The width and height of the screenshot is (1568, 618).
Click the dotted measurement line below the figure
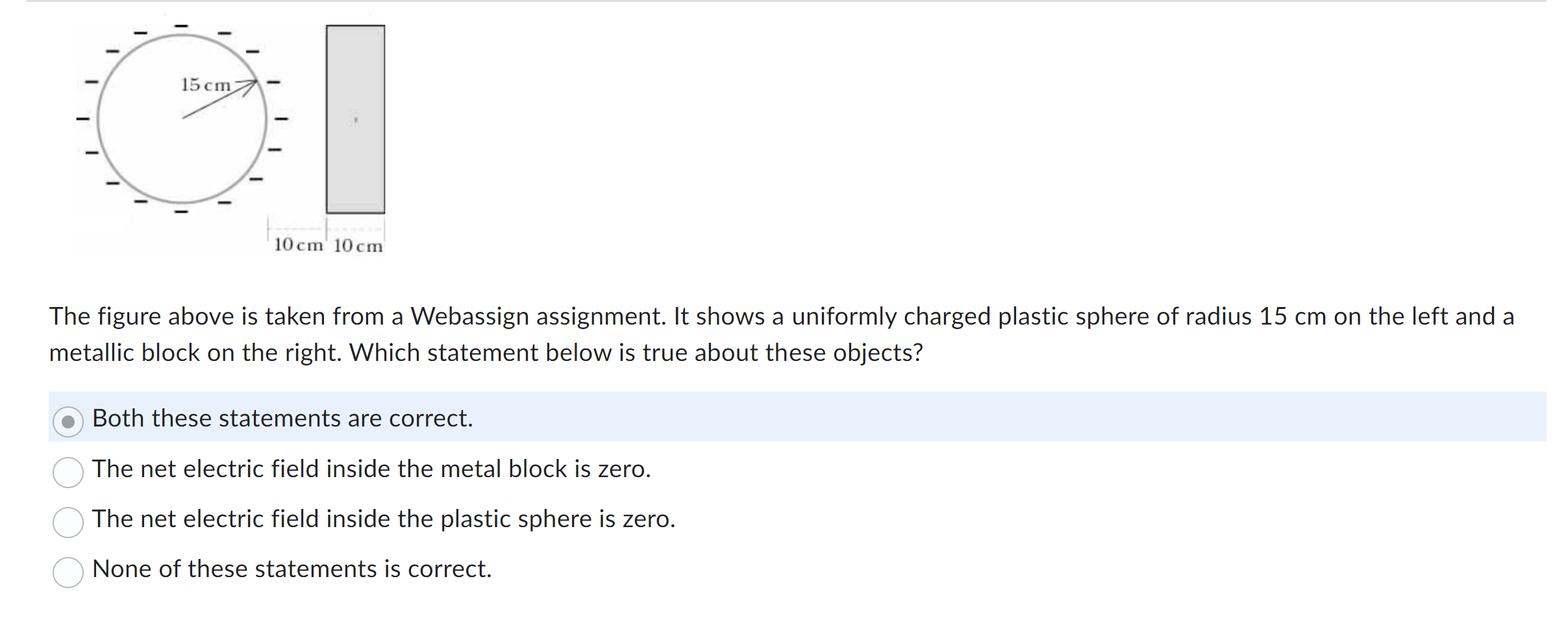325,229
